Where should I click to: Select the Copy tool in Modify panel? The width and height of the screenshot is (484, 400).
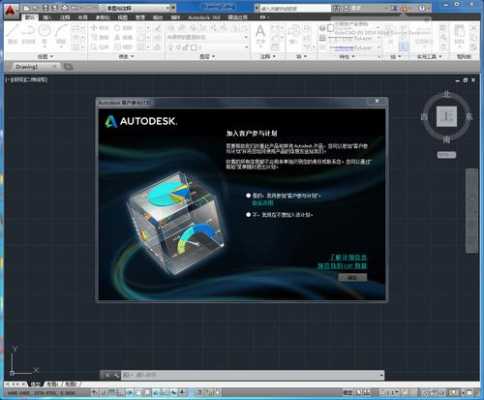click(100, 38)
